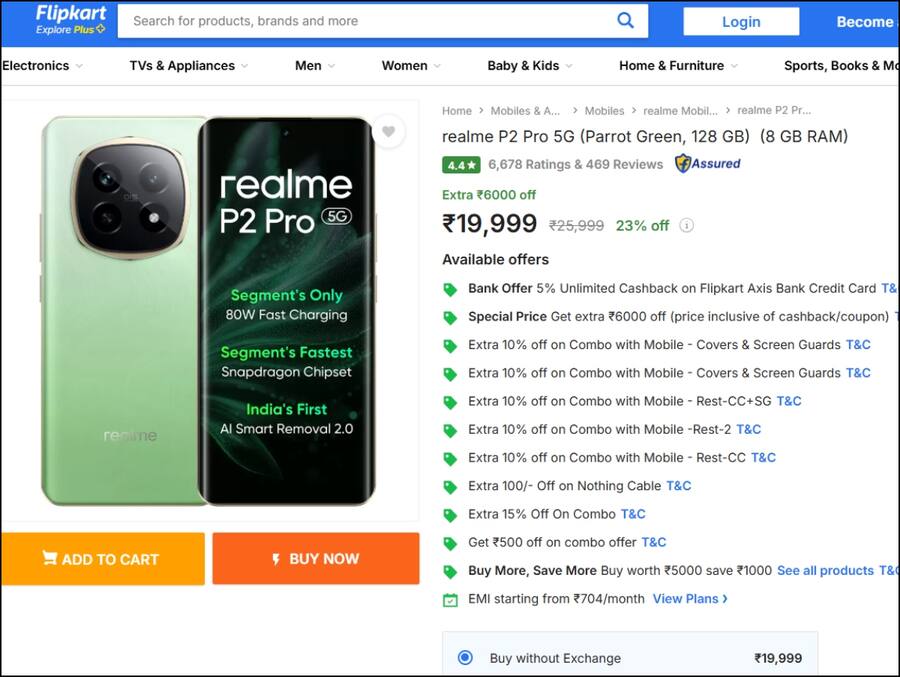Click the ADD TO CART button
Screen dimensions: 900x677
(x=103, y=558)
